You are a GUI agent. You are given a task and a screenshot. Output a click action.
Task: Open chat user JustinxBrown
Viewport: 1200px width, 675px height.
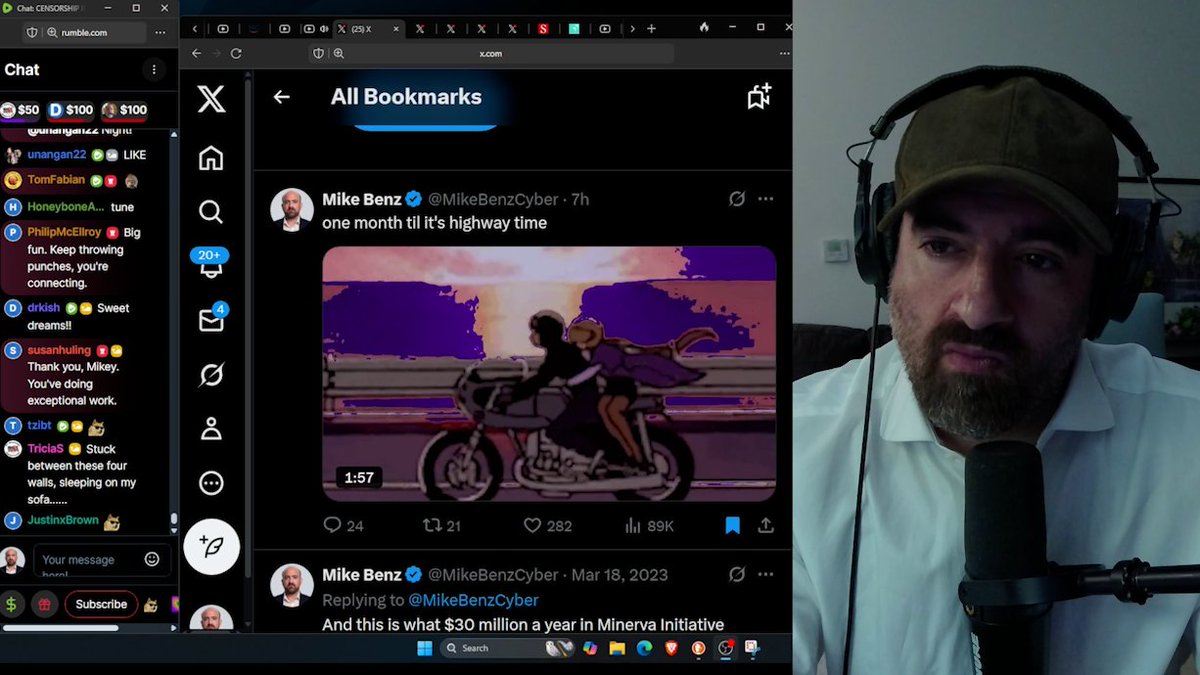coord(63,520)
